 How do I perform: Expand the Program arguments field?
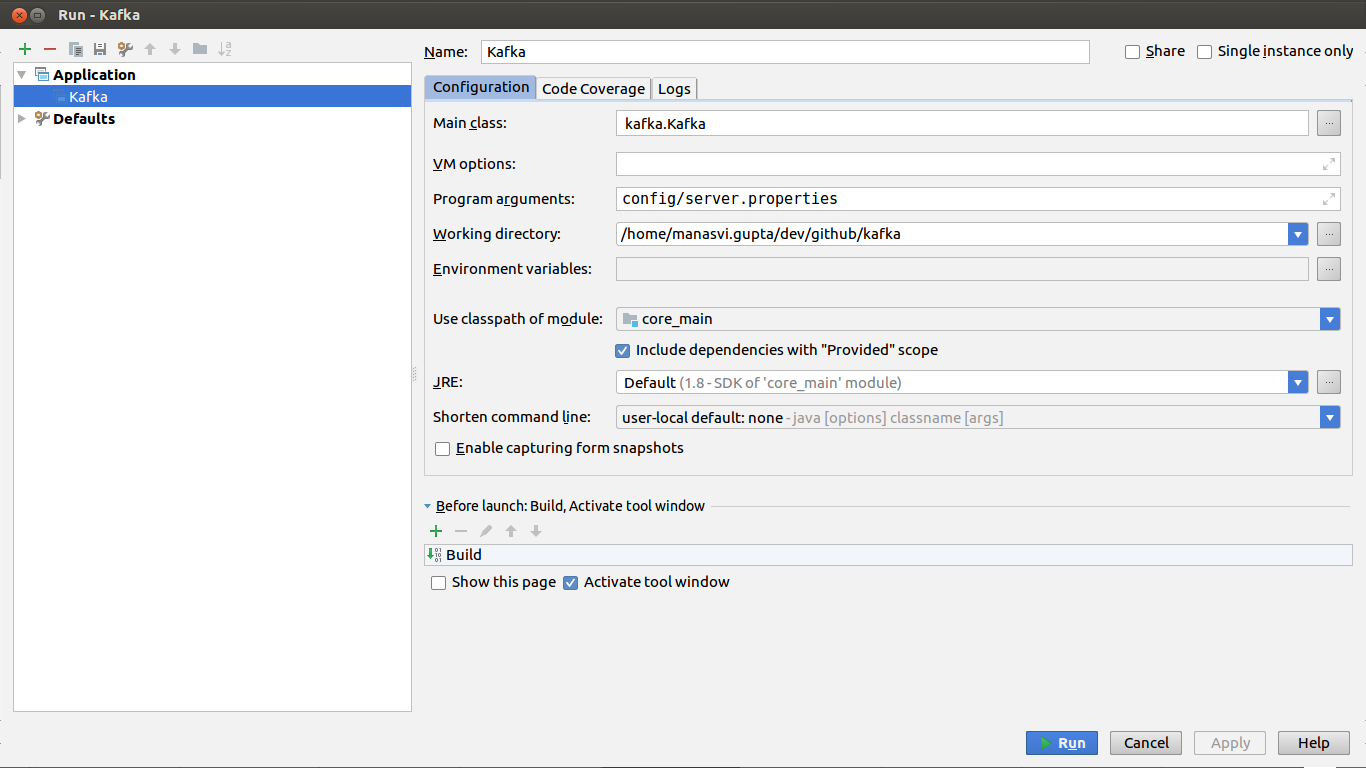(x=1329, y=199)
